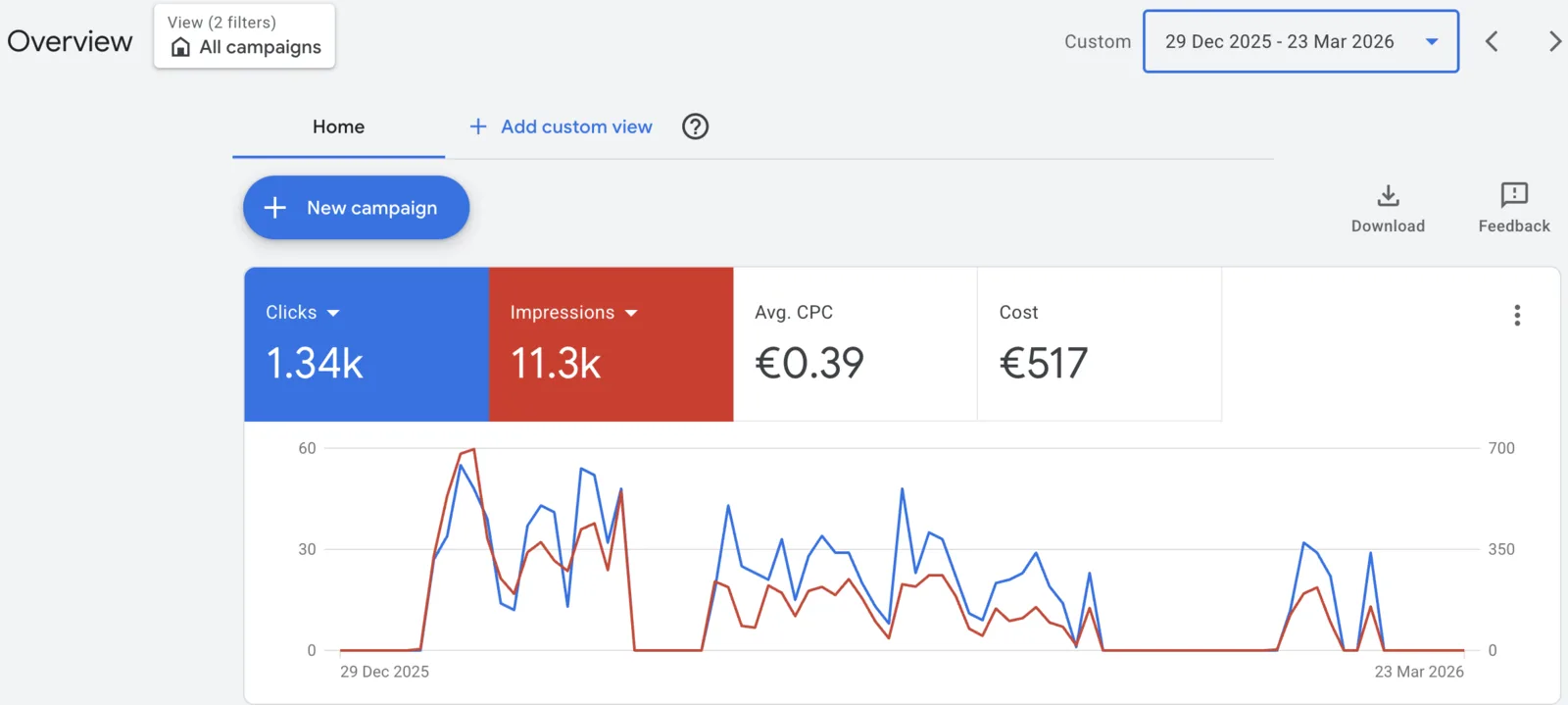Click the Custom date label
The height and width of the screenshot is (705, 1568).
(x=1098, y=41)
